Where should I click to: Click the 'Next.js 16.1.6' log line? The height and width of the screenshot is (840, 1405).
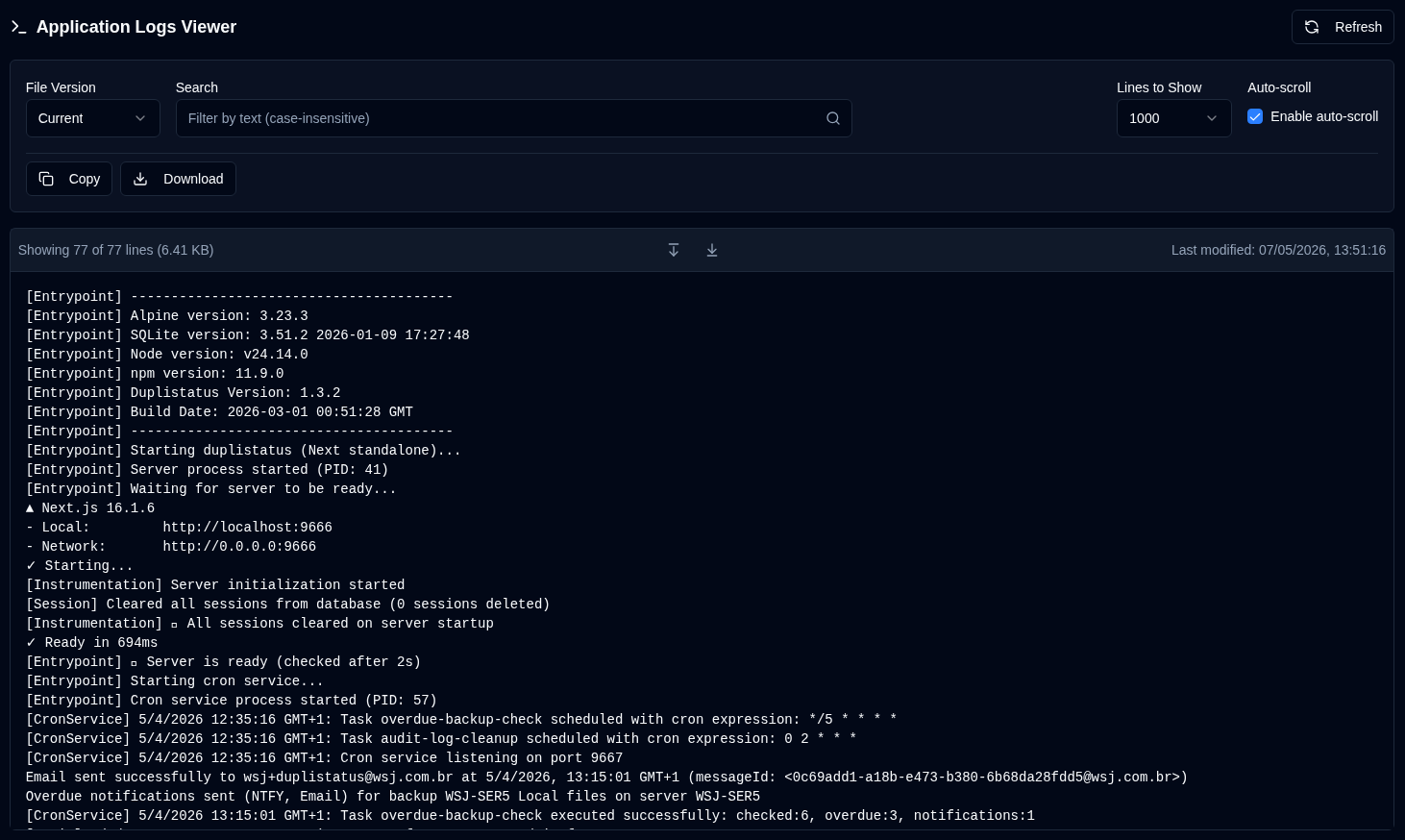[x=90, y=507]
